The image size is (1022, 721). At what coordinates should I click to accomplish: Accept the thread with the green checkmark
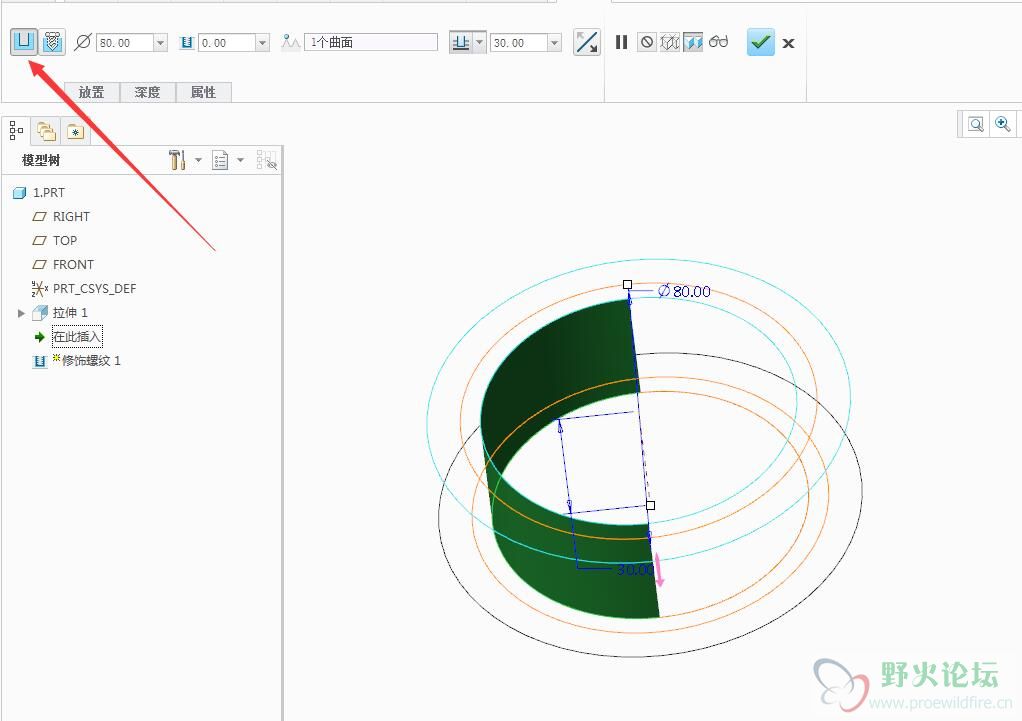[x=761, y=42]
